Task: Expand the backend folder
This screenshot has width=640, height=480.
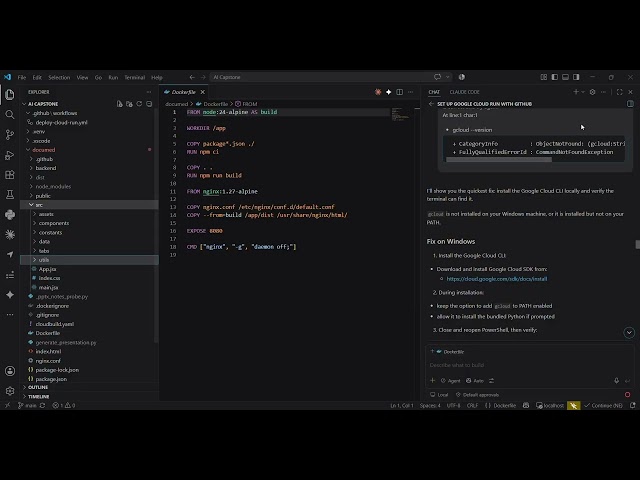Action: [90, 168]
